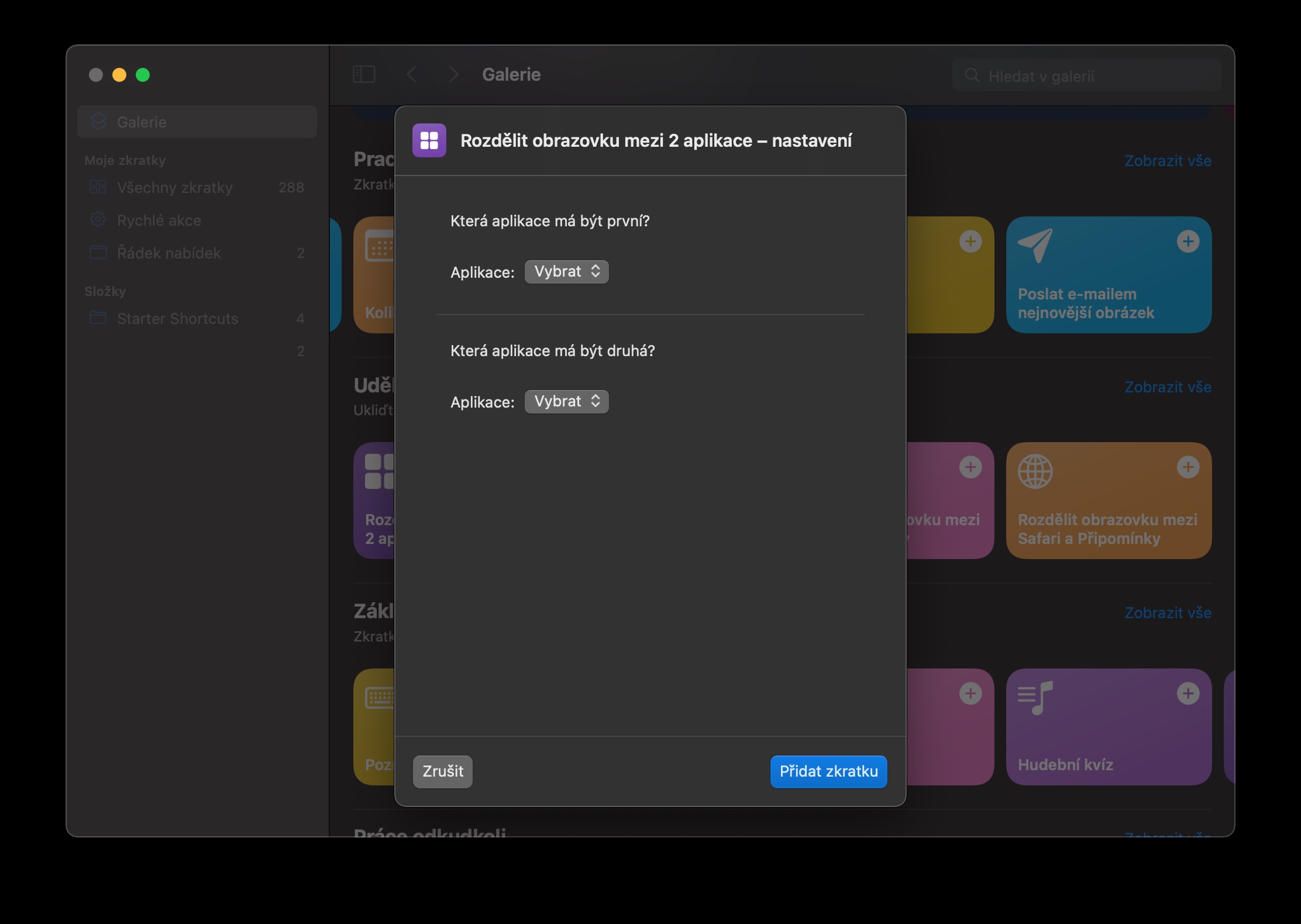Add 'Poslat e-mailem nejnovější obrázek' via plus icon
Screen dimensions: 1301x924
[x=1188, y=242]
